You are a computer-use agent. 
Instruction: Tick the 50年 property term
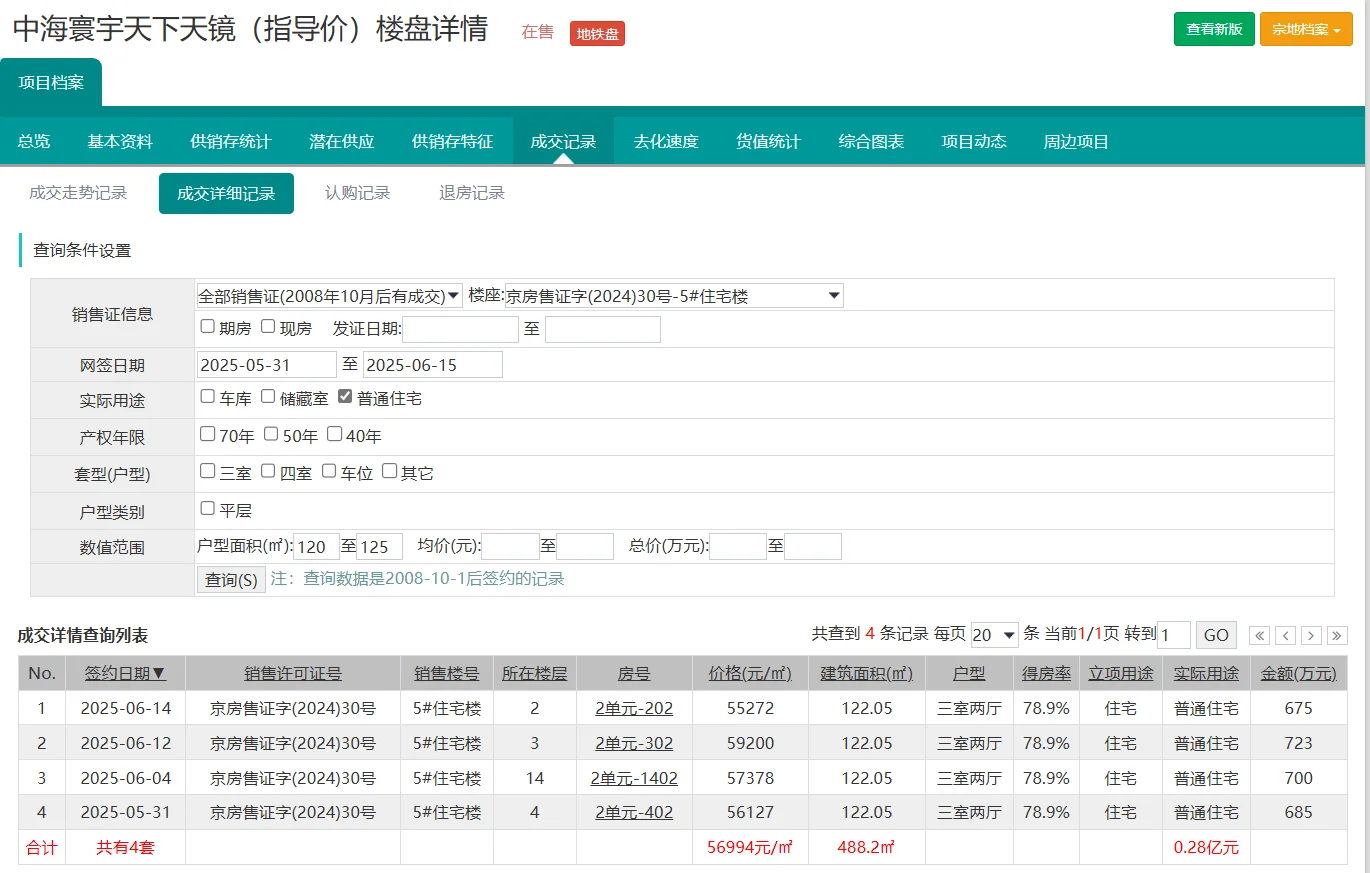click(271, 434)
